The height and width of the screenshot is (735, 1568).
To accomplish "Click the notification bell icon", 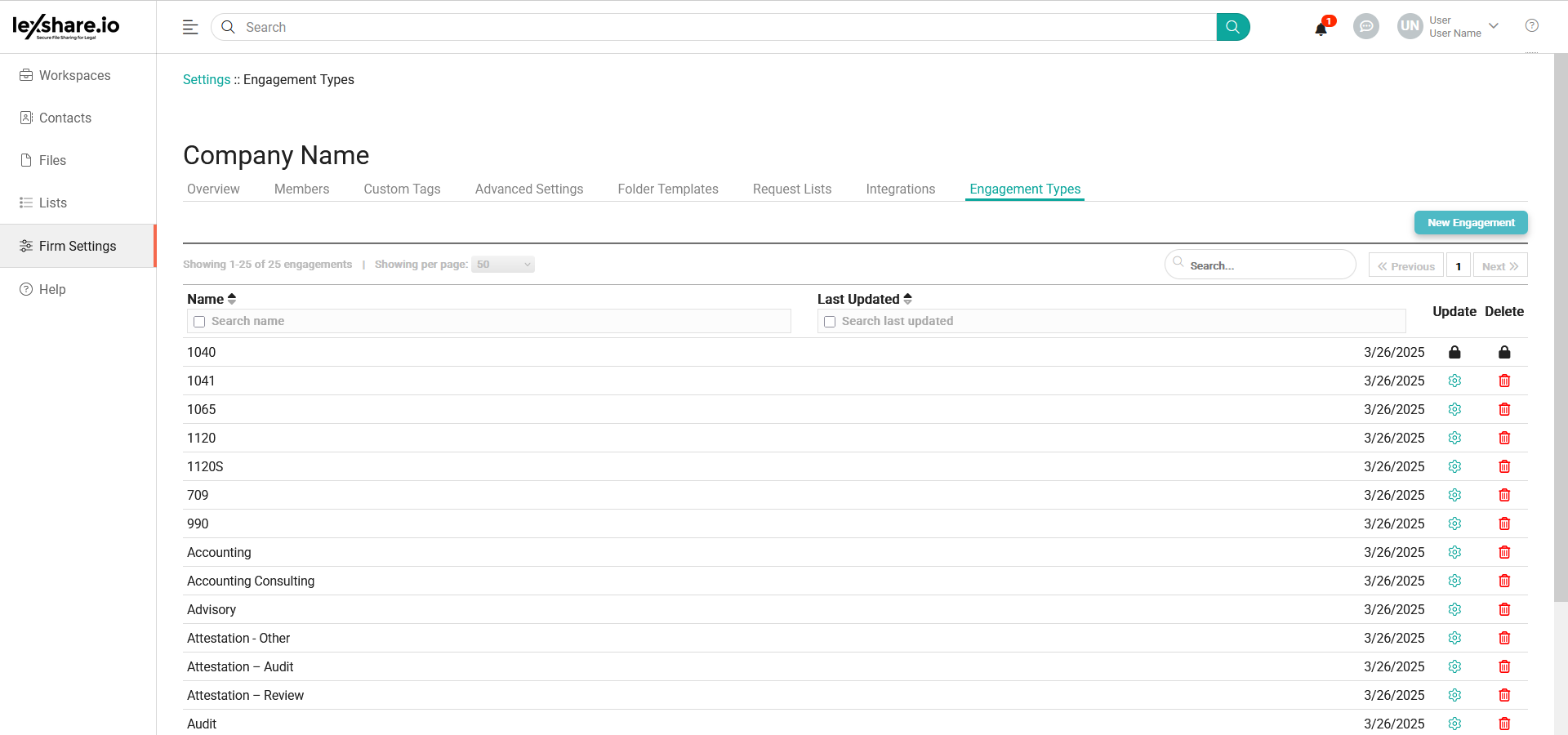I will coord(1321,29).
